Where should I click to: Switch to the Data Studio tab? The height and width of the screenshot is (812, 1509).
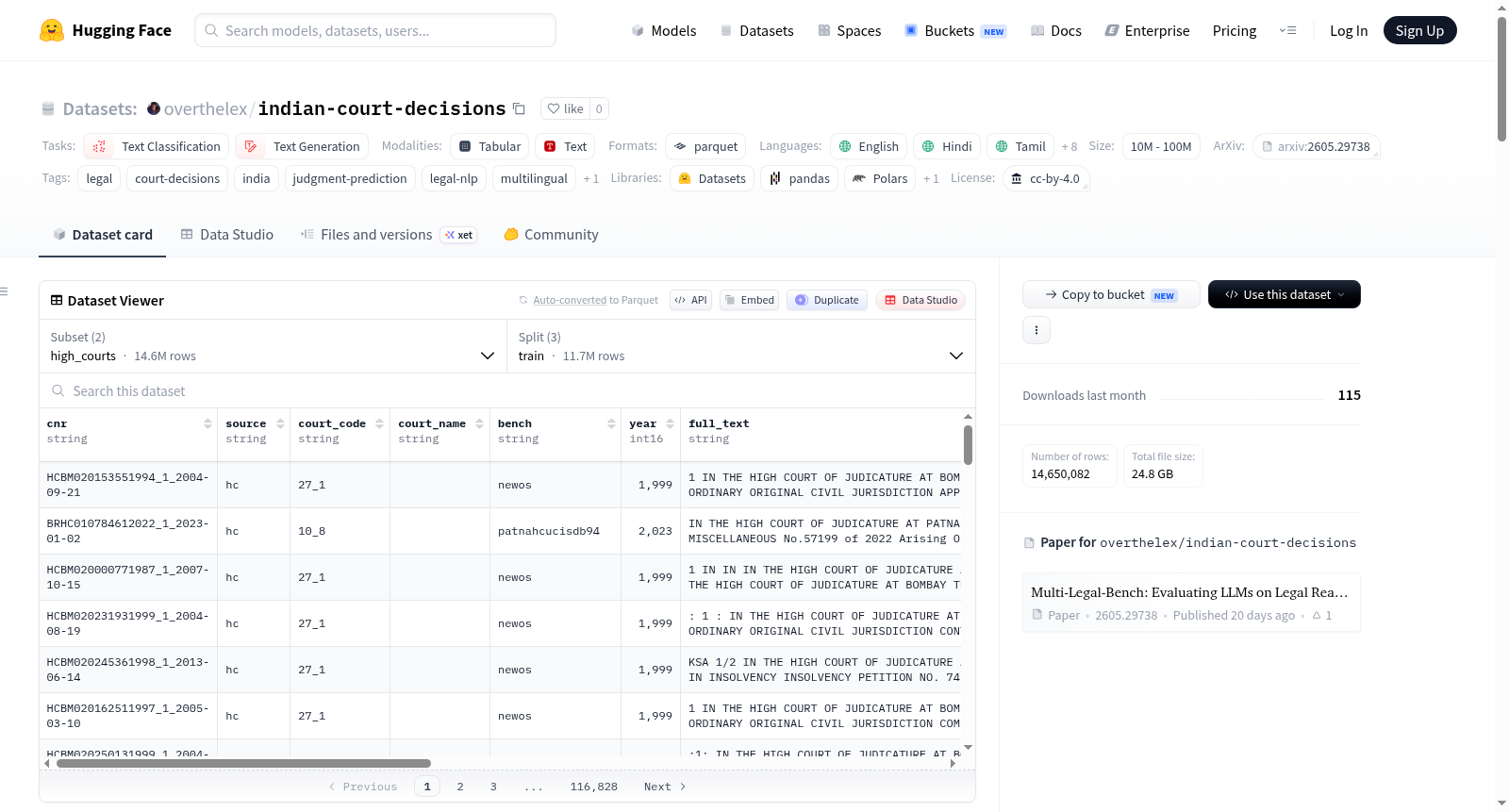pos(227,235)
